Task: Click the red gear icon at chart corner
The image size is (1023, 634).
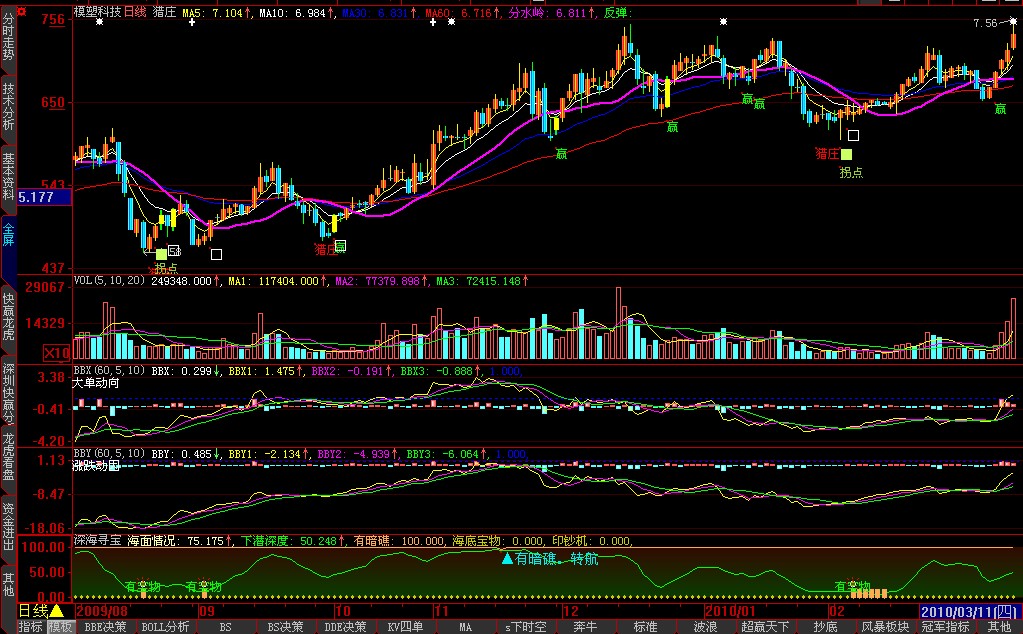Action: point(22,12)
